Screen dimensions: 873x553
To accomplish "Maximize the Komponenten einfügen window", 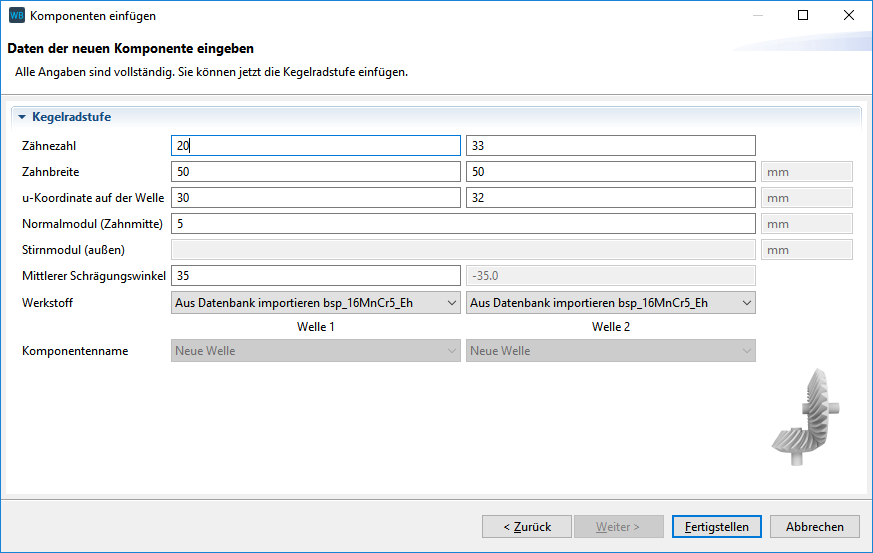I will click(x=803, y=16).
